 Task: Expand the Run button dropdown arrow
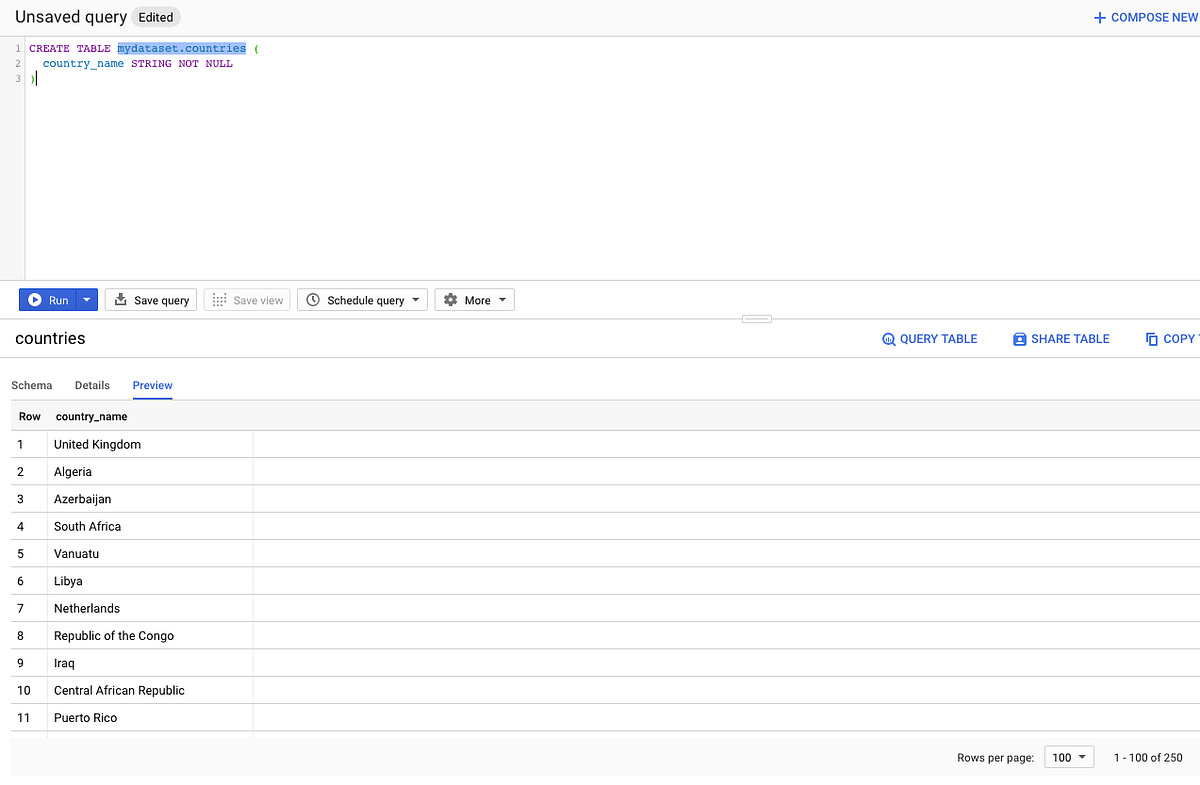click(86, 299)
